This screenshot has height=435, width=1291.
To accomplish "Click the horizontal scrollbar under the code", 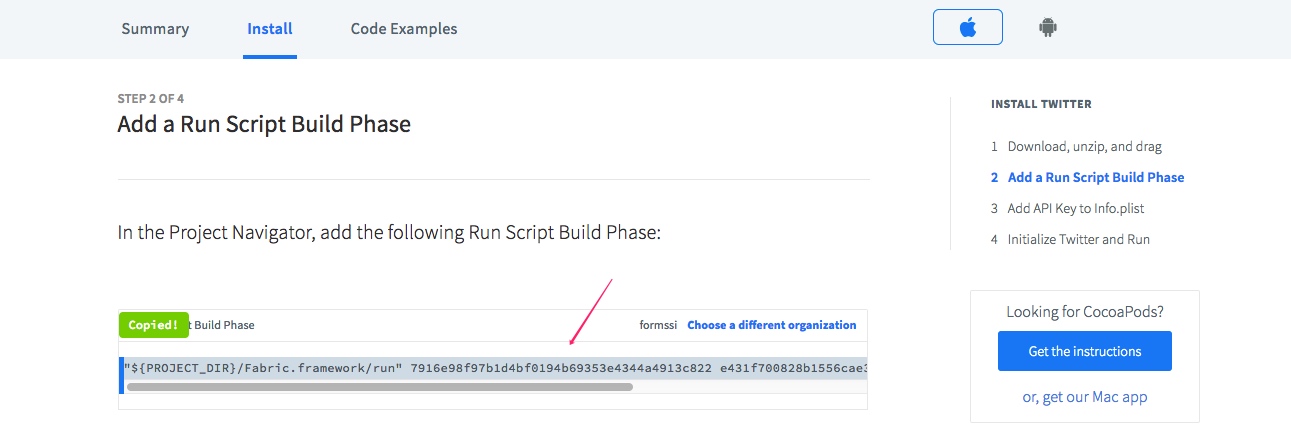I will 380,386.
